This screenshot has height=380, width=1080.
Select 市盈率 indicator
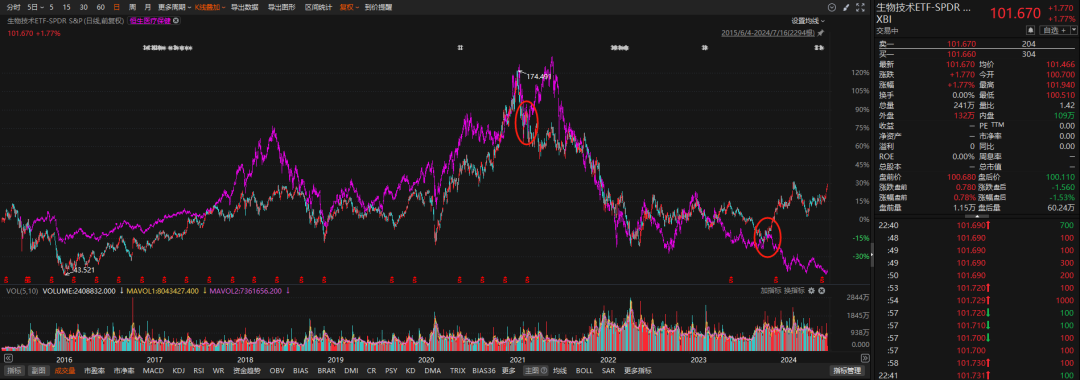click(94, 370)
